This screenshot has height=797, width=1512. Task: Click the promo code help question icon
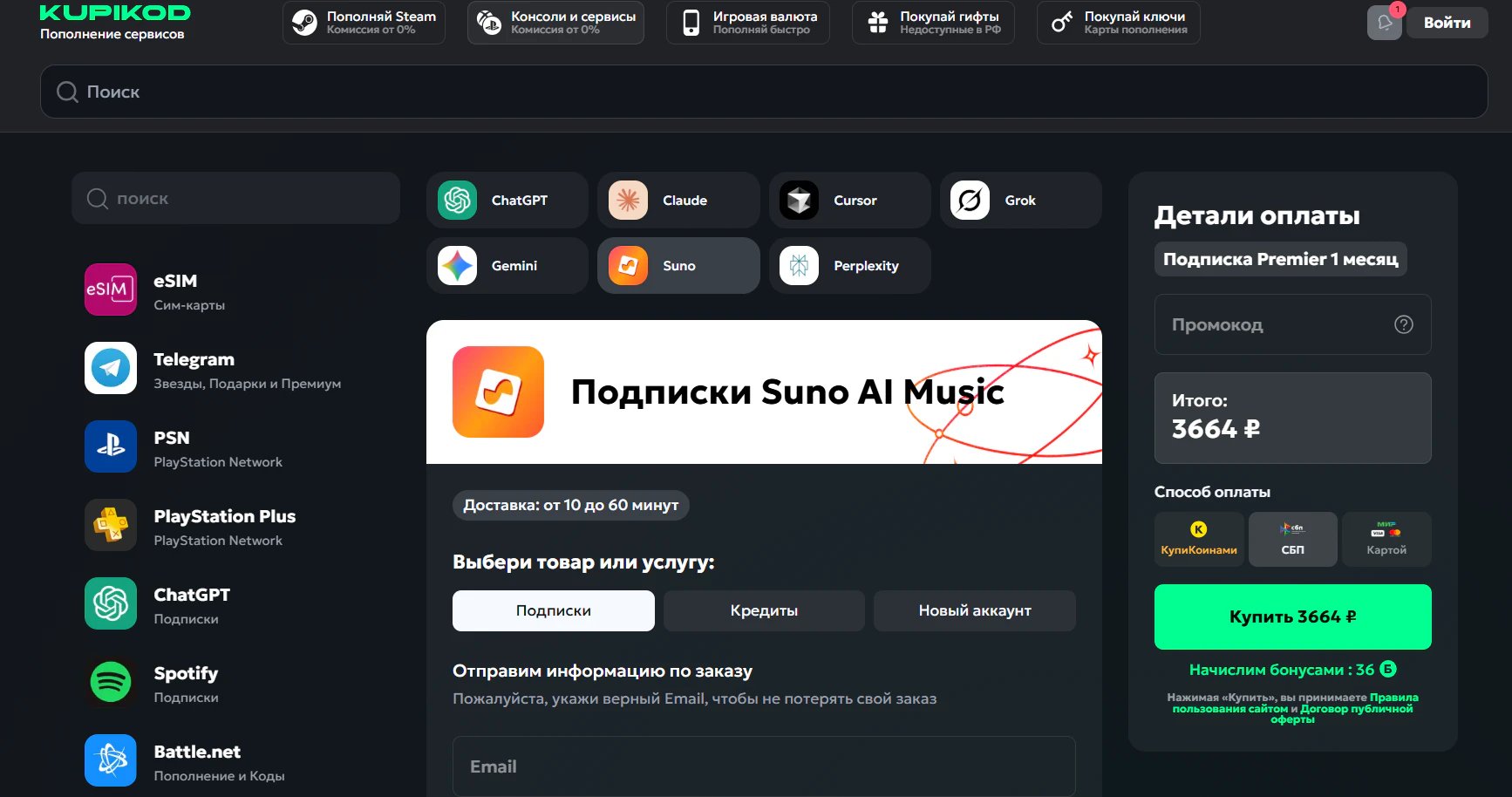1404,324
